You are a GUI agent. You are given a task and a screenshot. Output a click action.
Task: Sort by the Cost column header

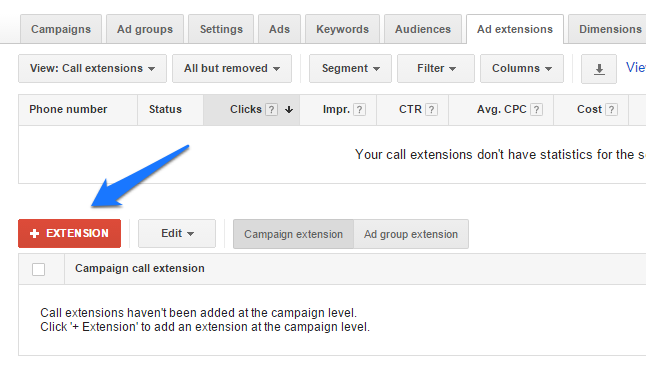pyautogui.click(x=590, y=109)
